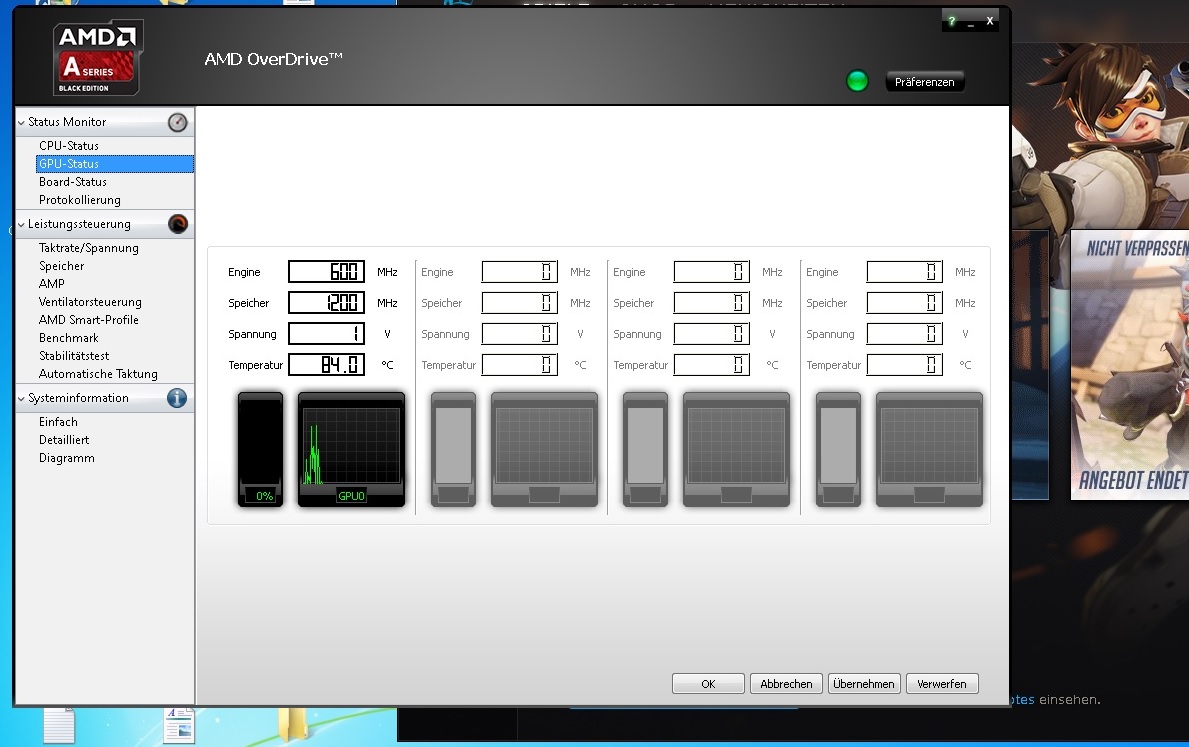Click the GPU0 Temperatur 84.0 field

(326, 365)
